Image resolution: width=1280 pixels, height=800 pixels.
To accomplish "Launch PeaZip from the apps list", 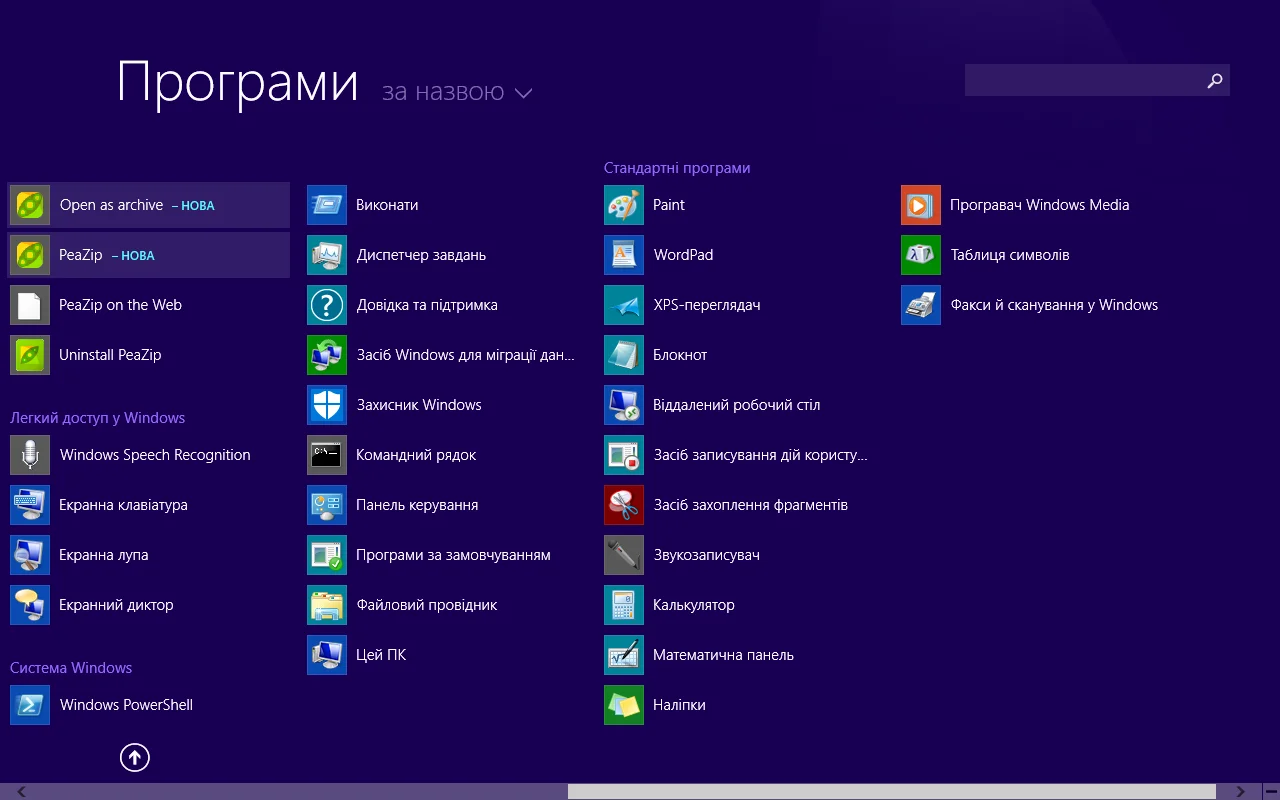I will [x=80, y=255].
